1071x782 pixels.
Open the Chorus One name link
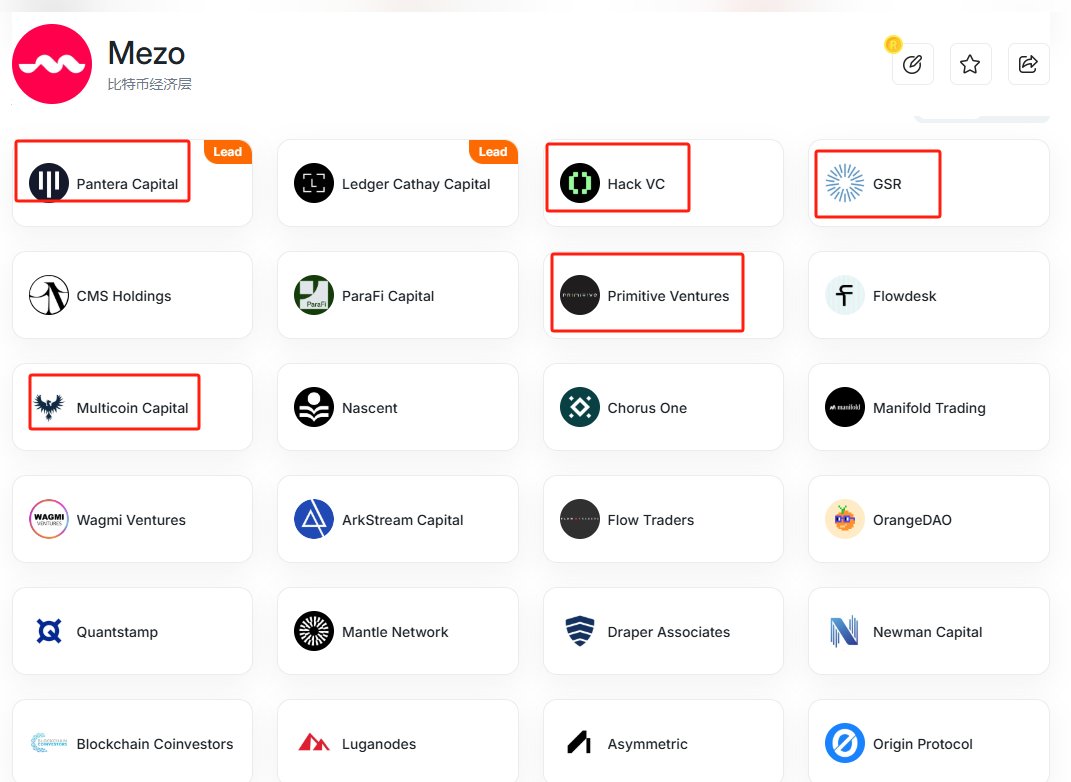[647, 408]
